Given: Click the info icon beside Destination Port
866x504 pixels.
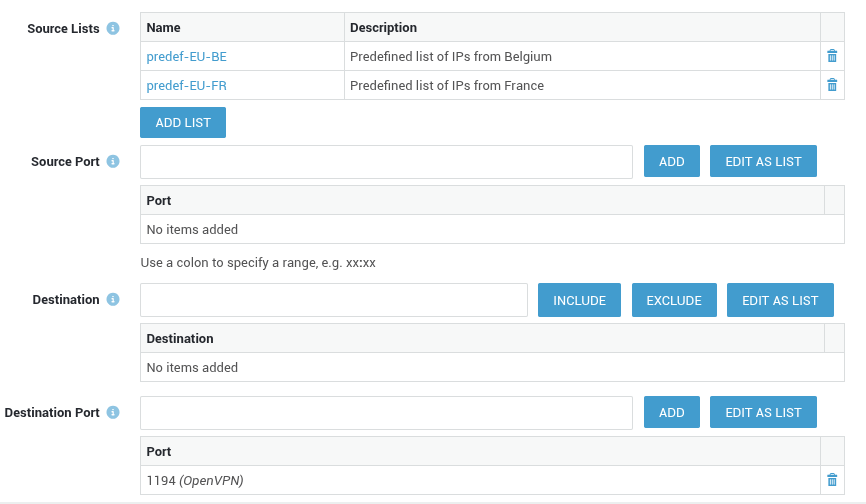Looking at the screenshot, I should click(113, 412).
